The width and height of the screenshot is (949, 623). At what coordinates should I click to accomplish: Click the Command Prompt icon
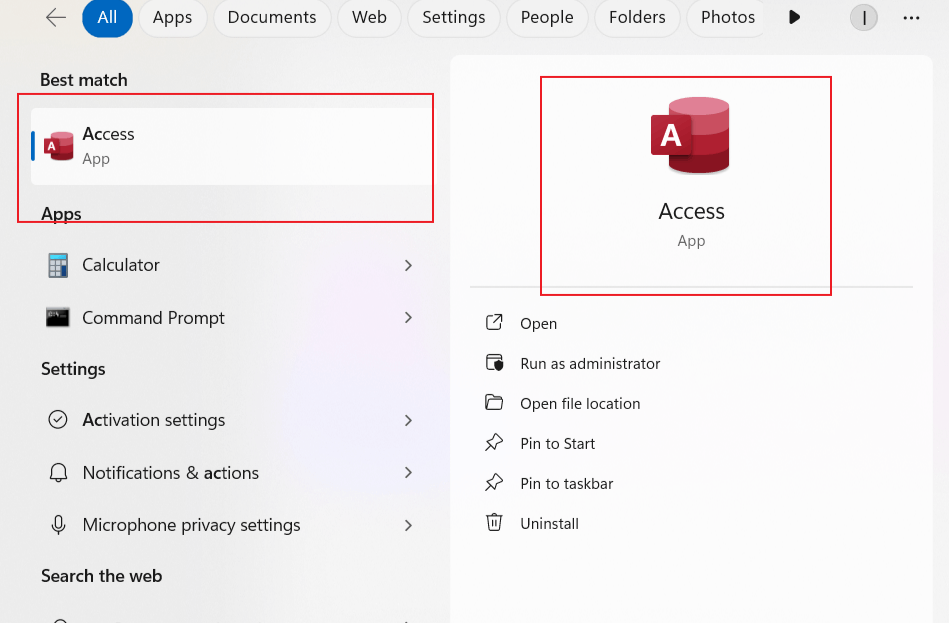[57, 317]
